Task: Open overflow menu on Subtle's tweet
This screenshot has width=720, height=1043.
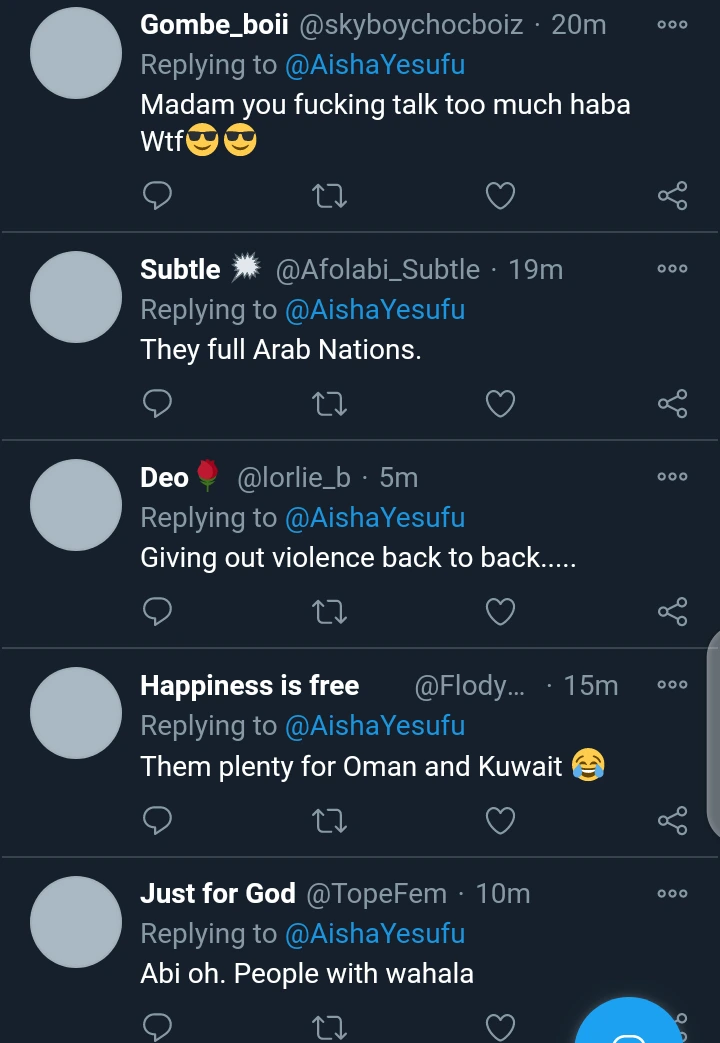Action: pyautogui.click(x=672, y=269)
